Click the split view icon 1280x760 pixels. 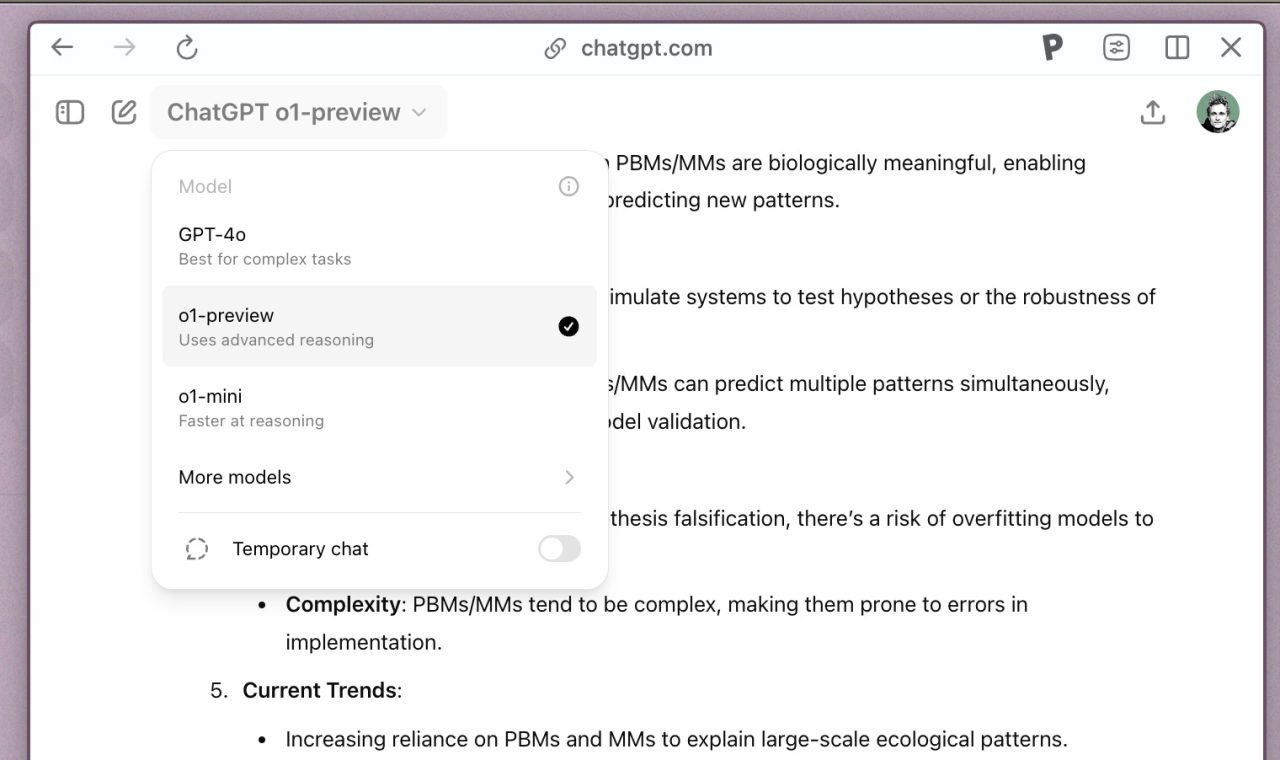[x=1177, y=48]
